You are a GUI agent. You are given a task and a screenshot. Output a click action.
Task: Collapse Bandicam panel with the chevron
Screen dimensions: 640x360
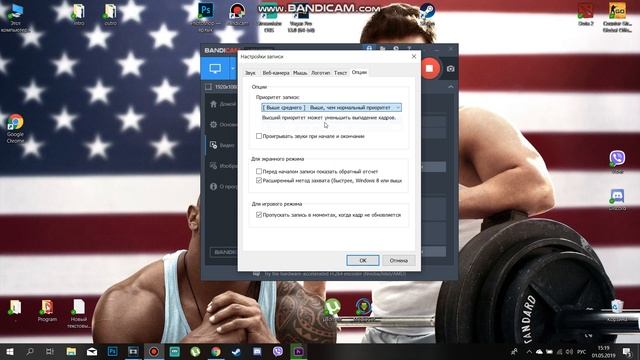[451, 87]
